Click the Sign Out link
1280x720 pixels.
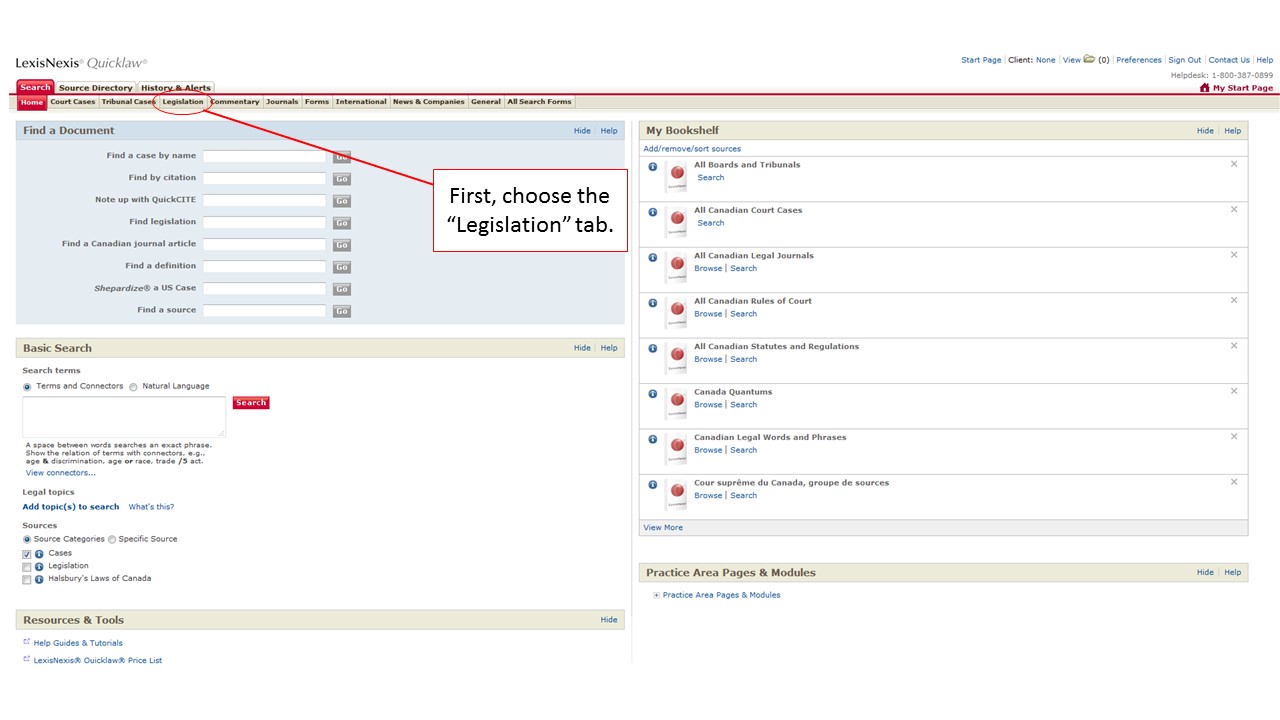[x=1185, y=60]
